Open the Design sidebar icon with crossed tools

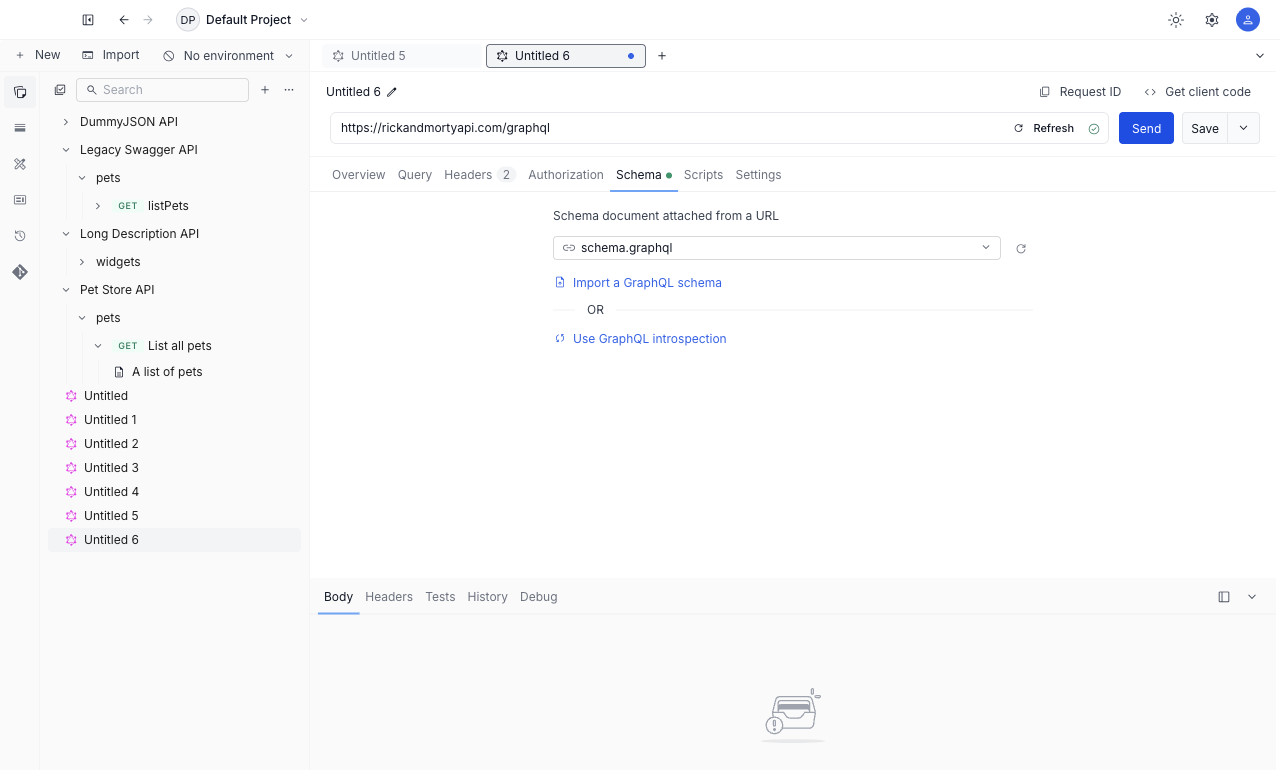(20, 164)
